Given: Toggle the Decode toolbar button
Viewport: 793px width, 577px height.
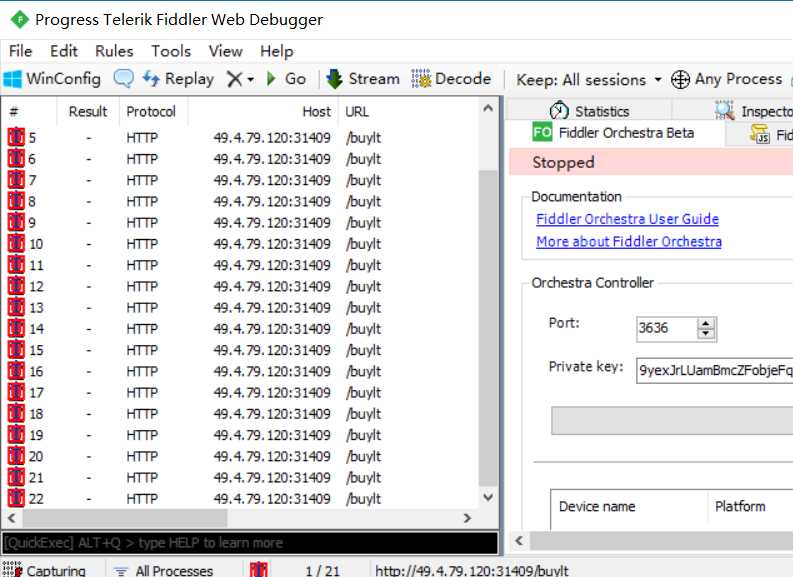Looking at the screenshot, I should pyautogui.click(x=451, y=79).
